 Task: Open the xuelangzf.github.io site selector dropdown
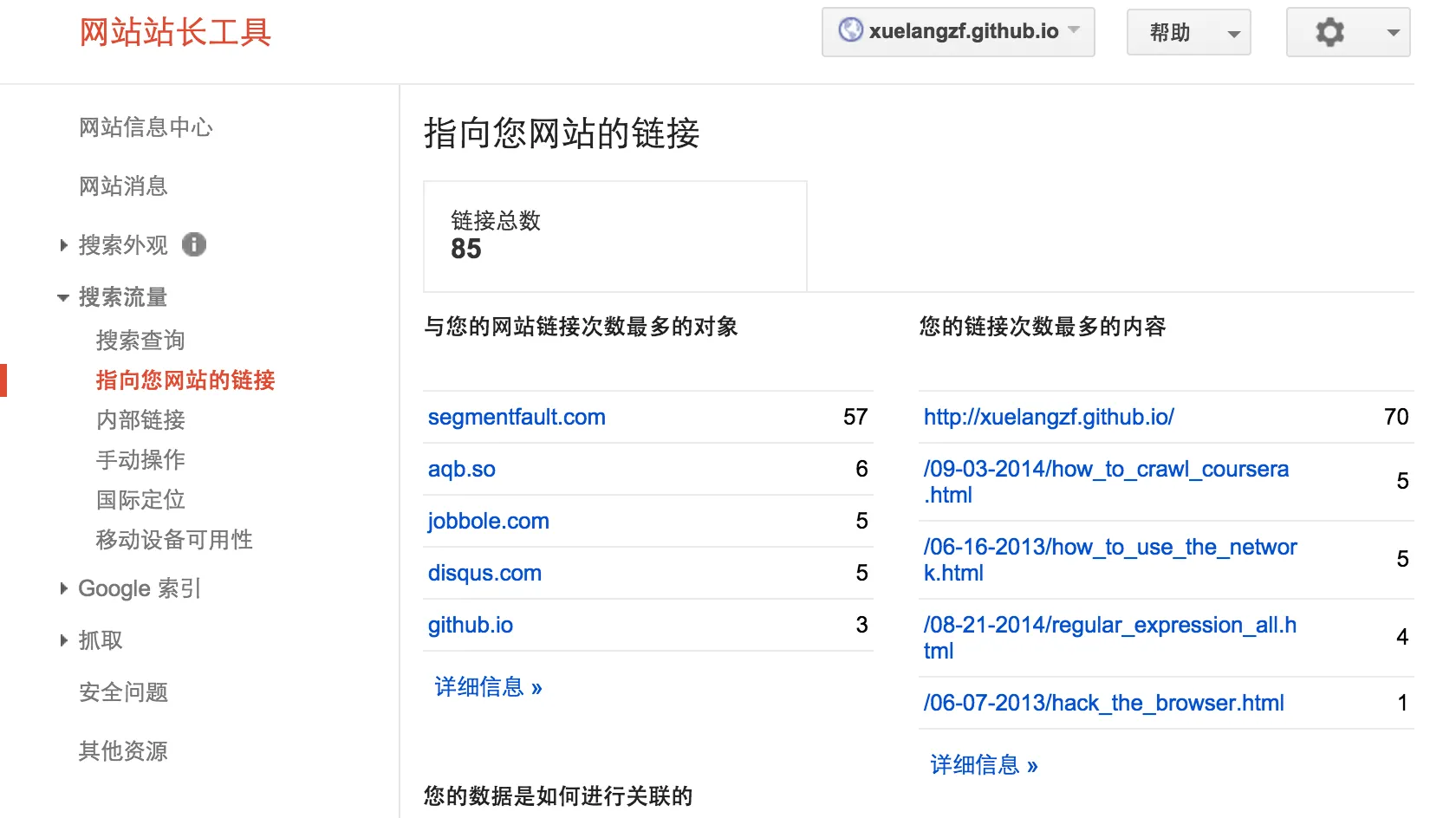point(958,32)
